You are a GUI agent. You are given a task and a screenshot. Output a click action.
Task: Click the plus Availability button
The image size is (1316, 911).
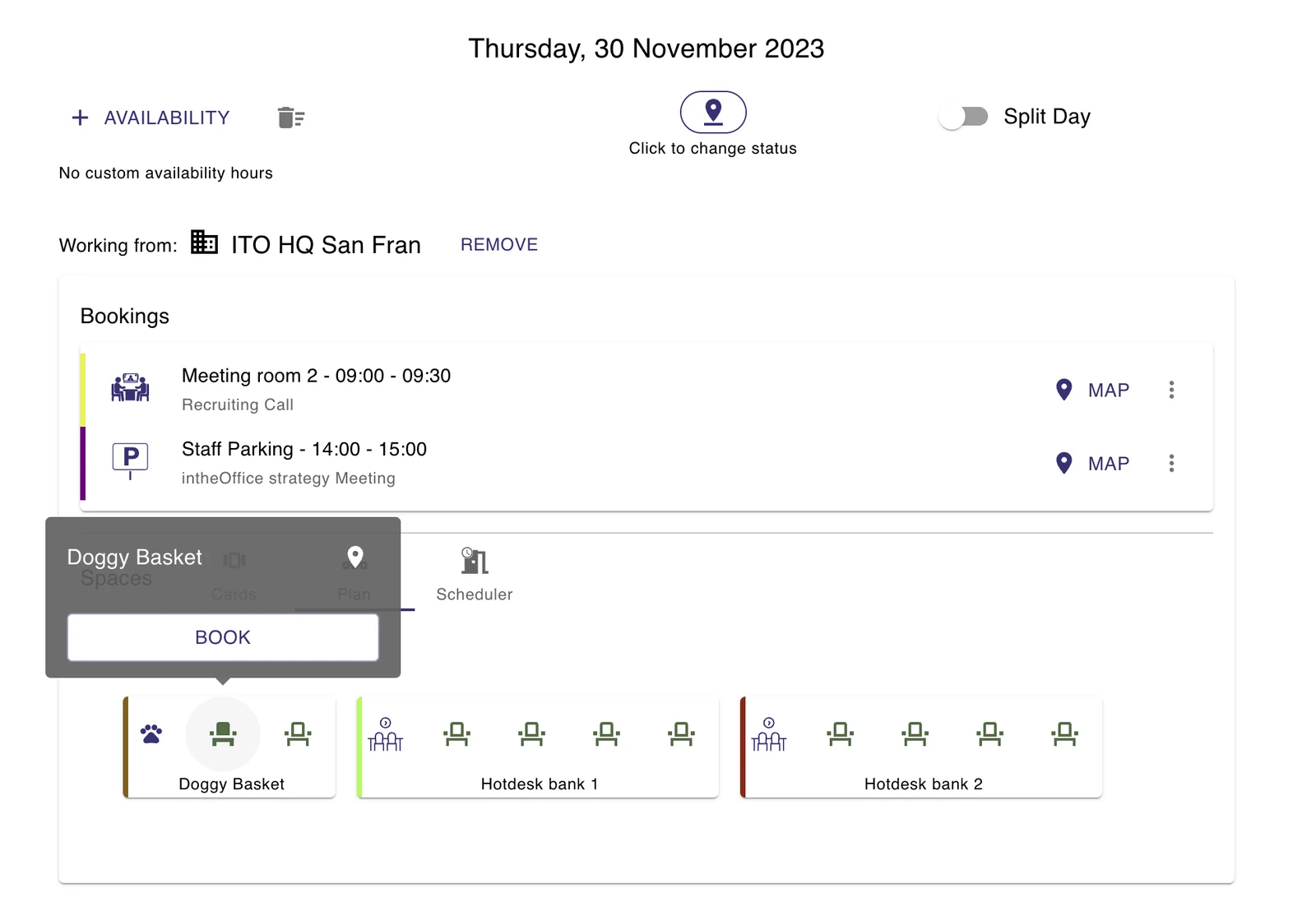(x=151, y=118)
